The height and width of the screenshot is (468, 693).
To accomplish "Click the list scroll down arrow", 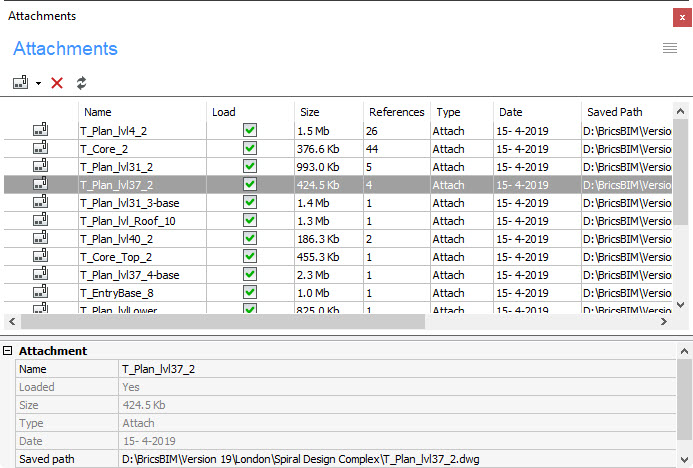I will 681,304.
